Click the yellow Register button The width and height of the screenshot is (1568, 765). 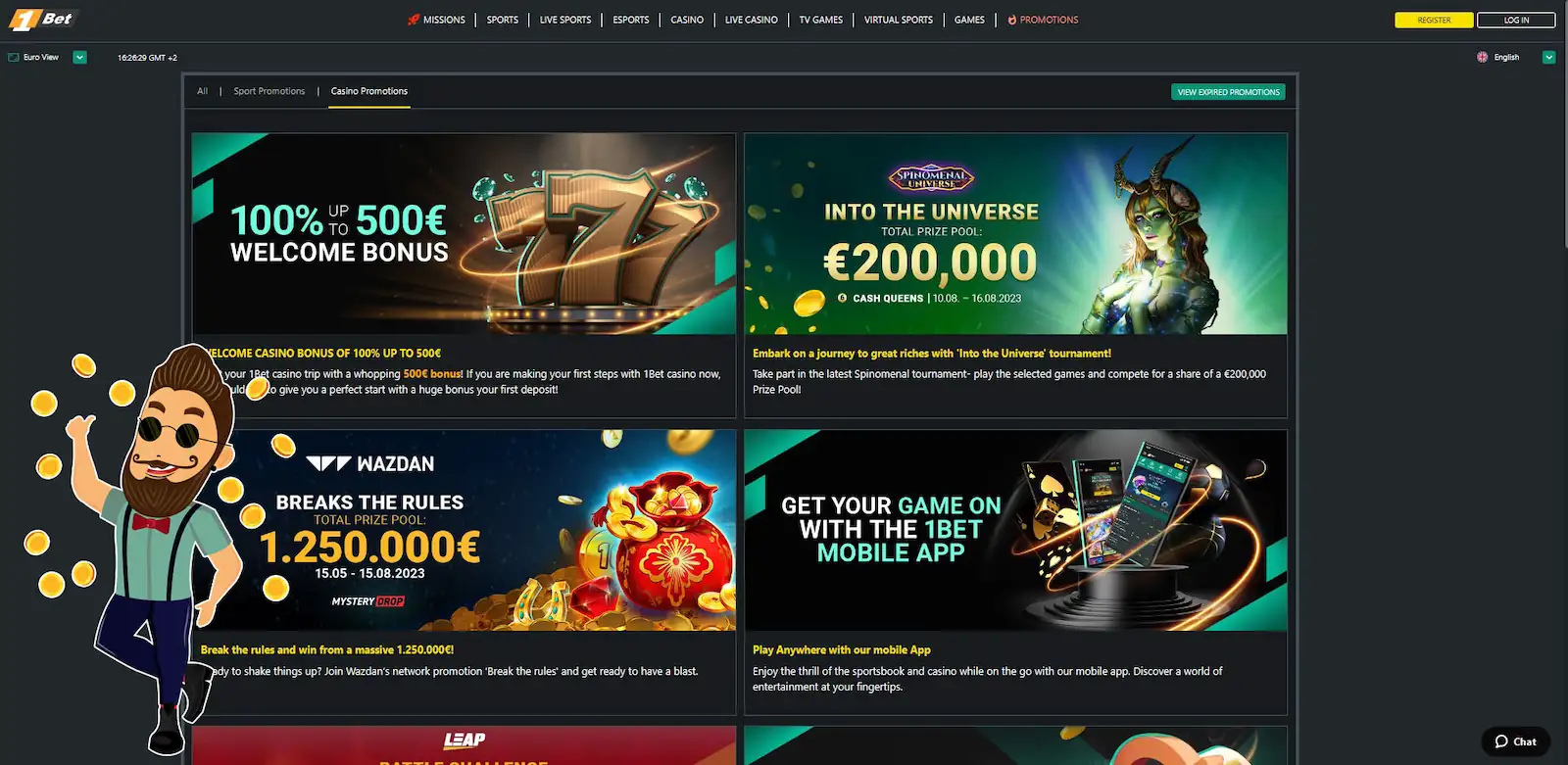[1434, 20]
